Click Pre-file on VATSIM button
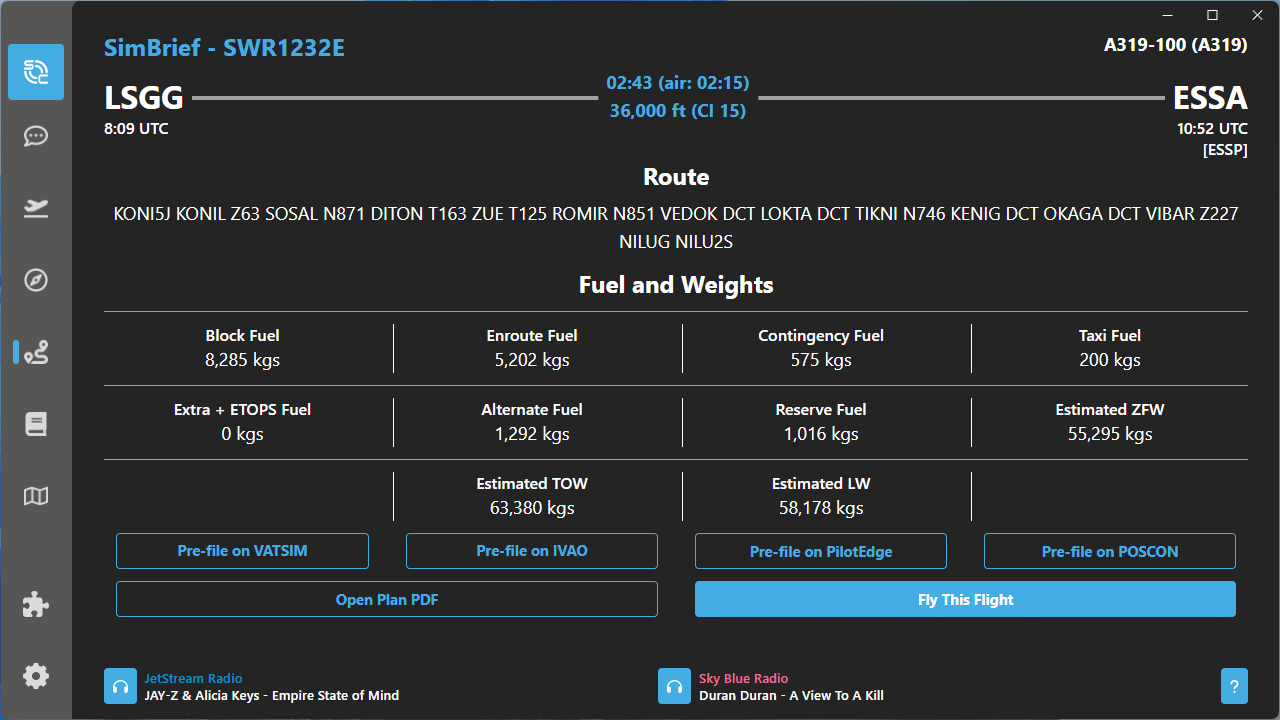The image size is (1280, 720). [242, 551]
